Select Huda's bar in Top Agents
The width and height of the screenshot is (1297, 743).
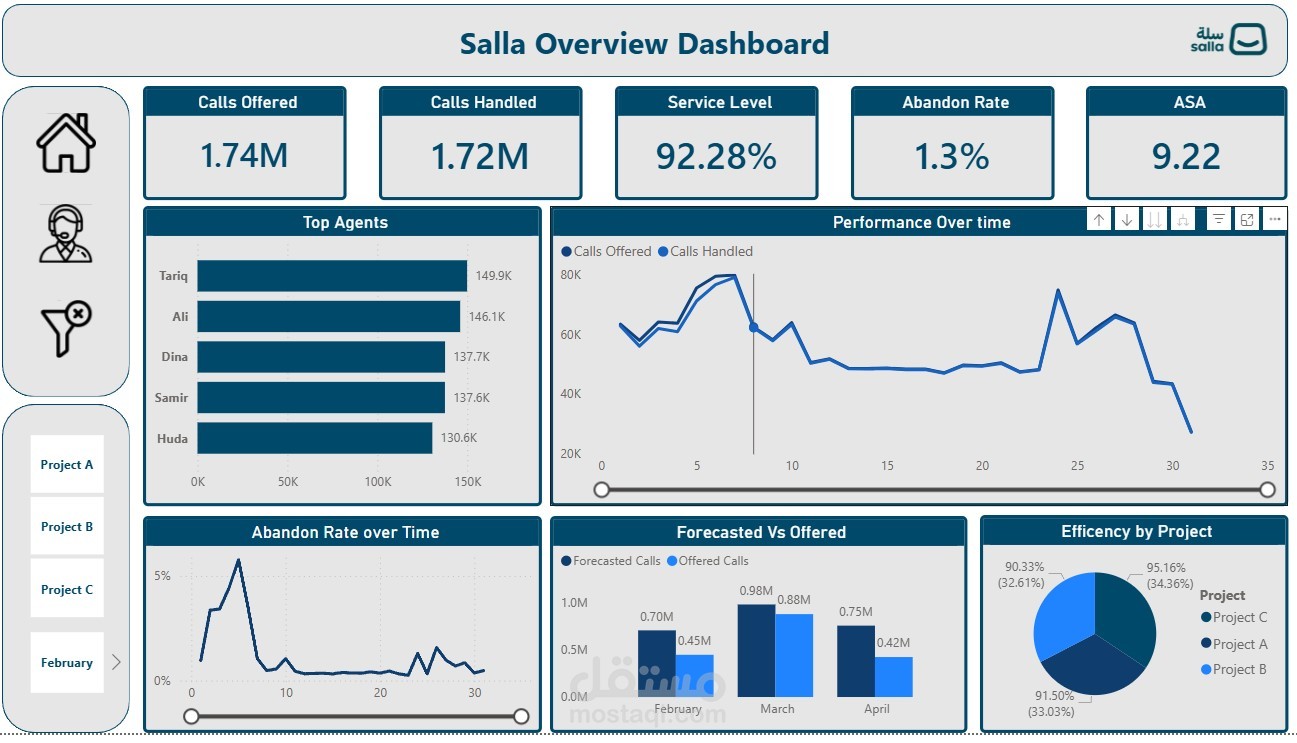315,438
